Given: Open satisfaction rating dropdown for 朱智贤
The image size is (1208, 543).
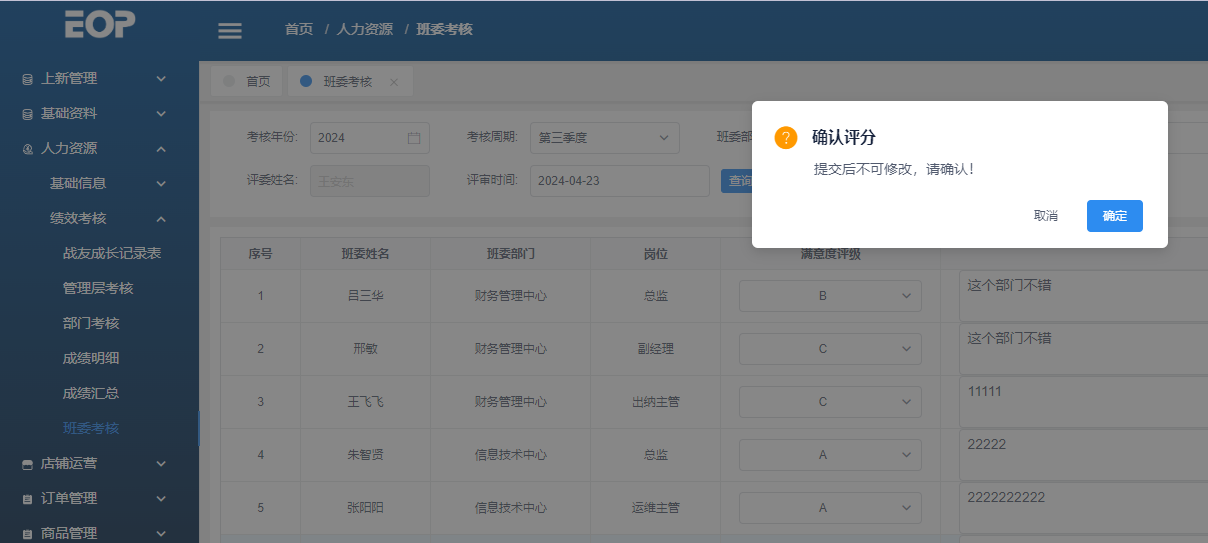Looking at the screenshot, I should point(830,455).
